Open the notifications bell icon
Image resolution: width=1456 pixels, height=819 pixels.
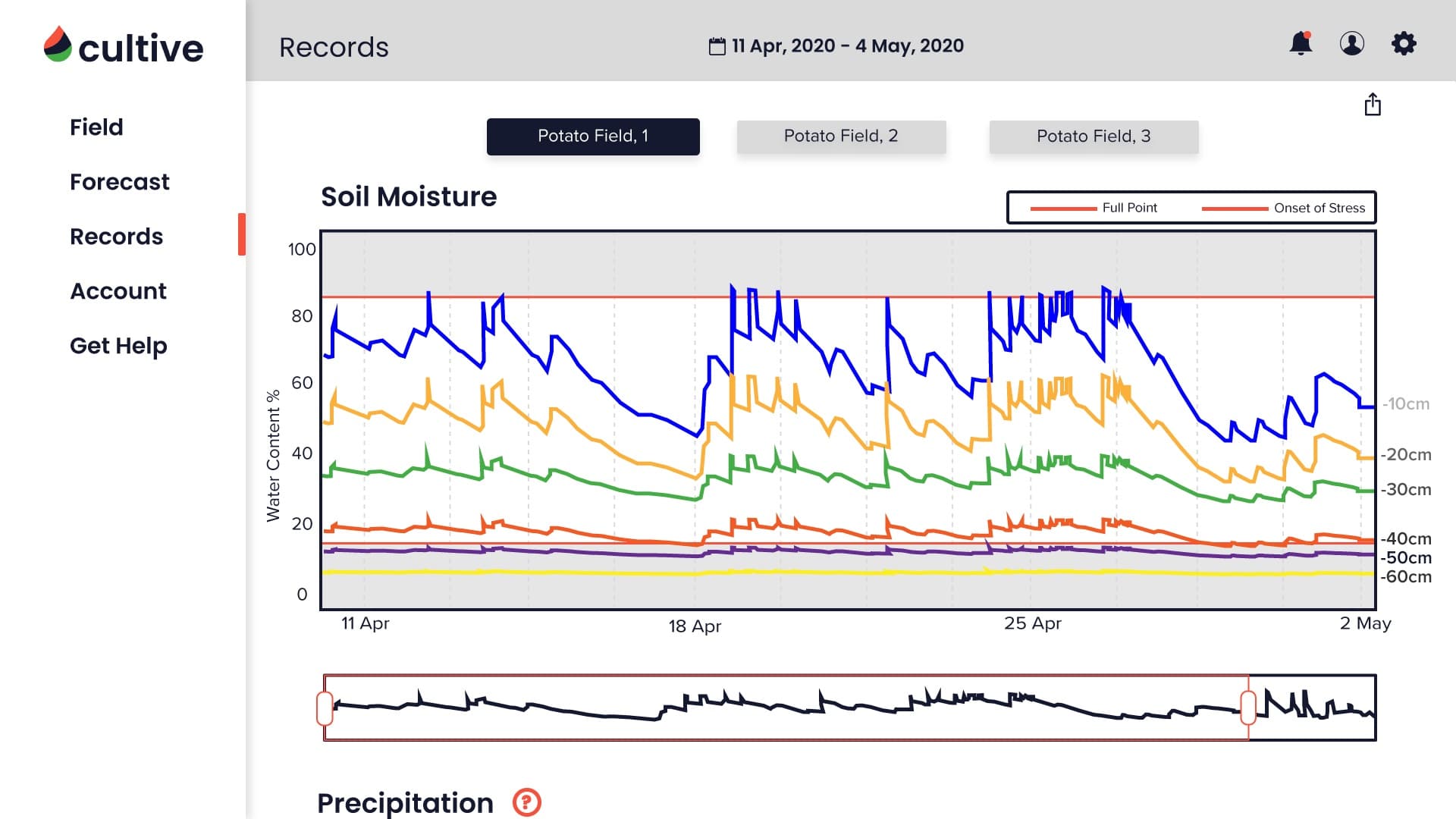[1301, 44]
